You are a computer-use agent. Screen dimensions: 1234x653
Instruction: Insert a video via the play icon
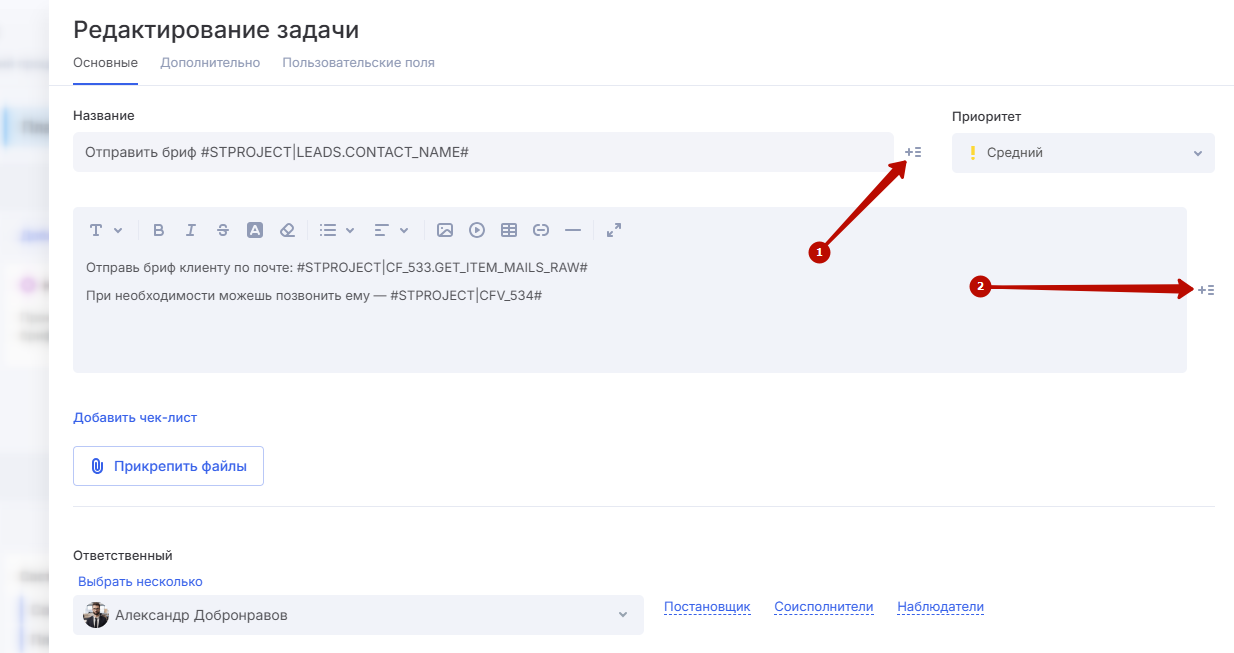[477, 230]
